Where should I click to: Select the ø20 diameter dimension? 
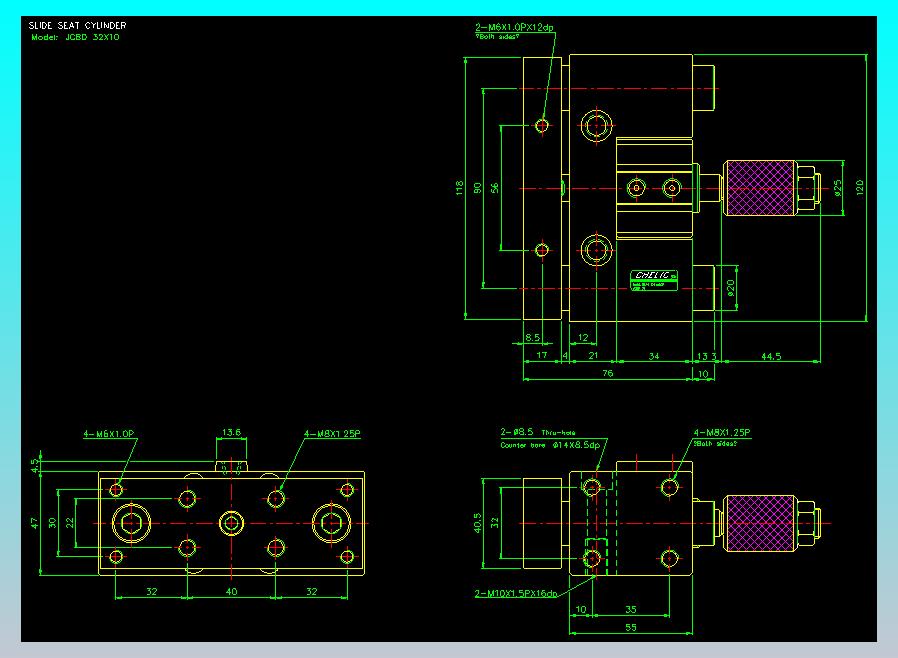730,287
